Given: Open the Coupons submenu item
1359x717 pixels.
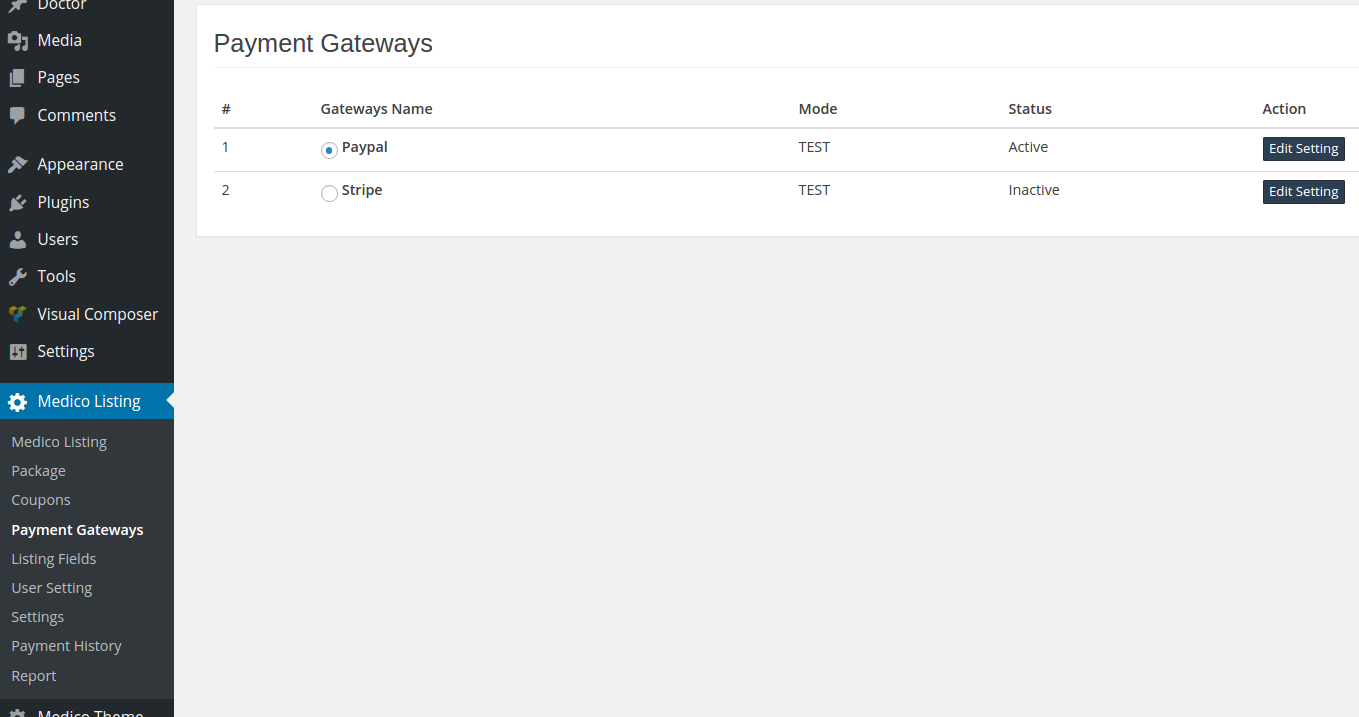Looking at the screenshot, I should click(x=41, y=500).
